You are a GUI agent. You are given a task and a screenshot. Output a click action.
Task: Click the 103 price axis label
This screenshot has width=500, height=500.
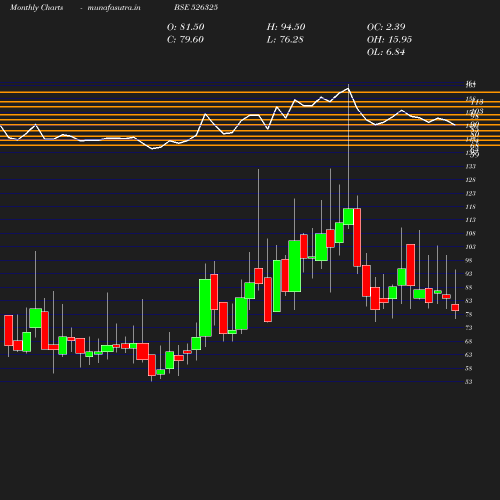[x=471, y=247]
